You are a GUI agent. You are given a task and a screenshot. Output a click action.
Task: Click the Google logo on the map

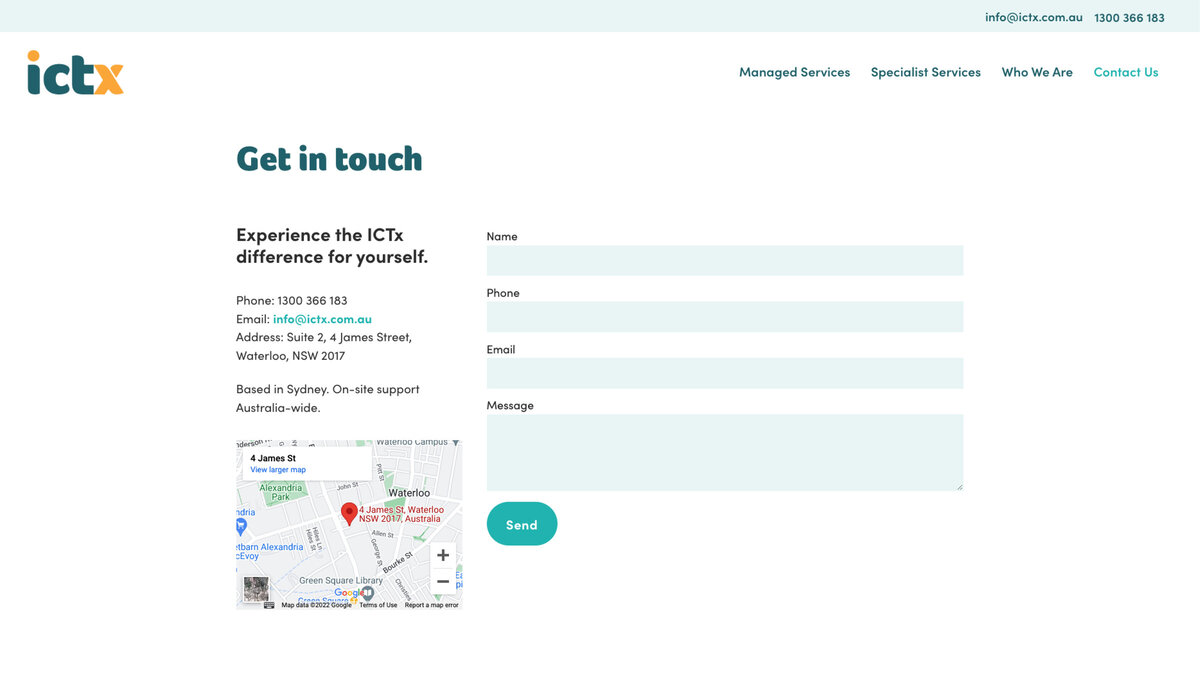click(x=347, y=593)
